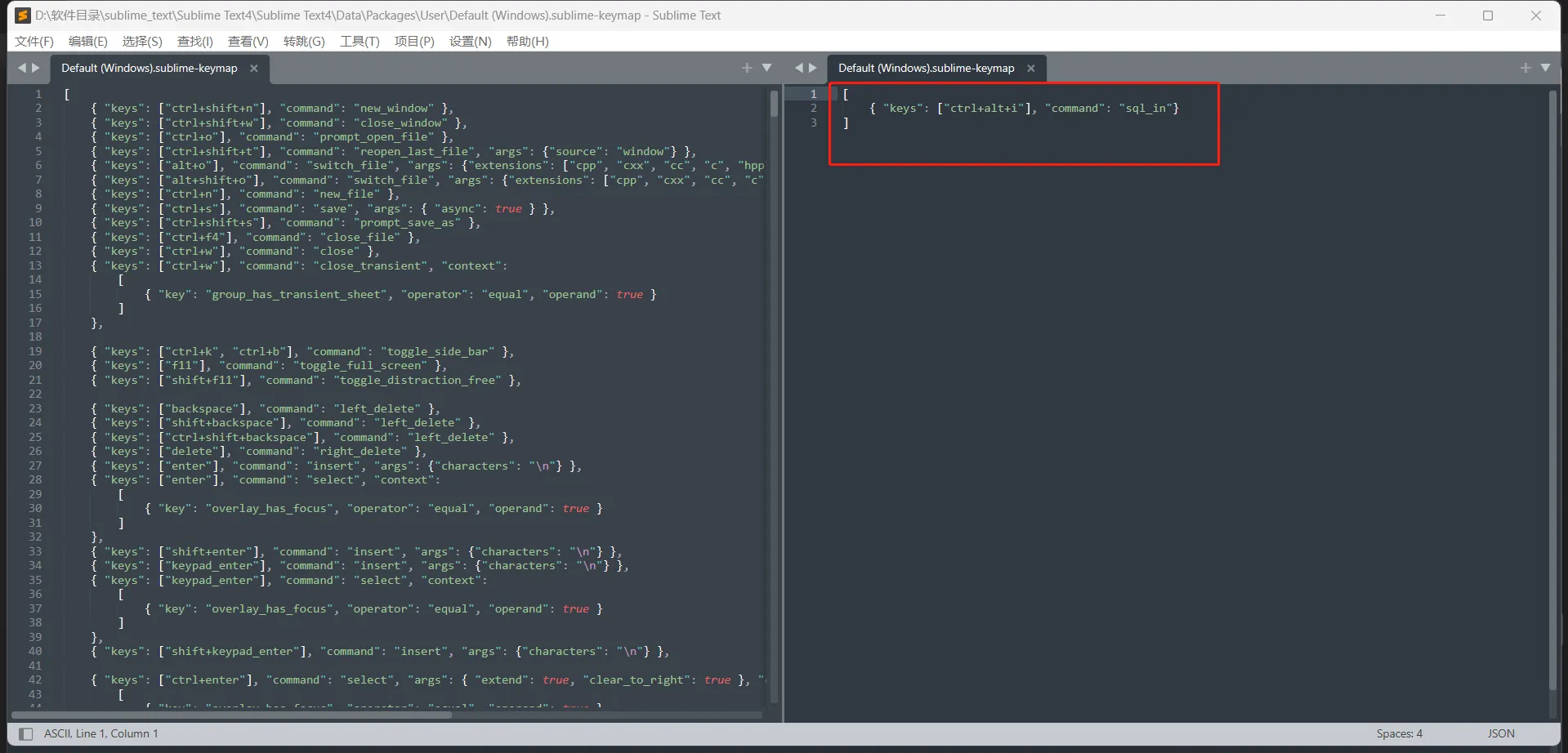Open right pane tab list dropdown
Viewport: 1568px width, 753px height.
[x=1545, y=68]
